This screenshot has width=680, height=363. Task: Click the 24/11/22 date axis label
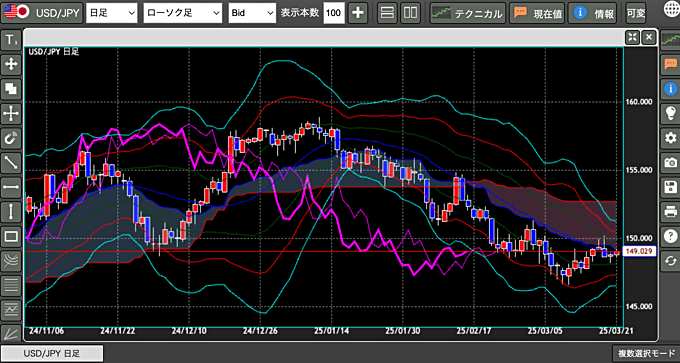[x=118, y=330]
